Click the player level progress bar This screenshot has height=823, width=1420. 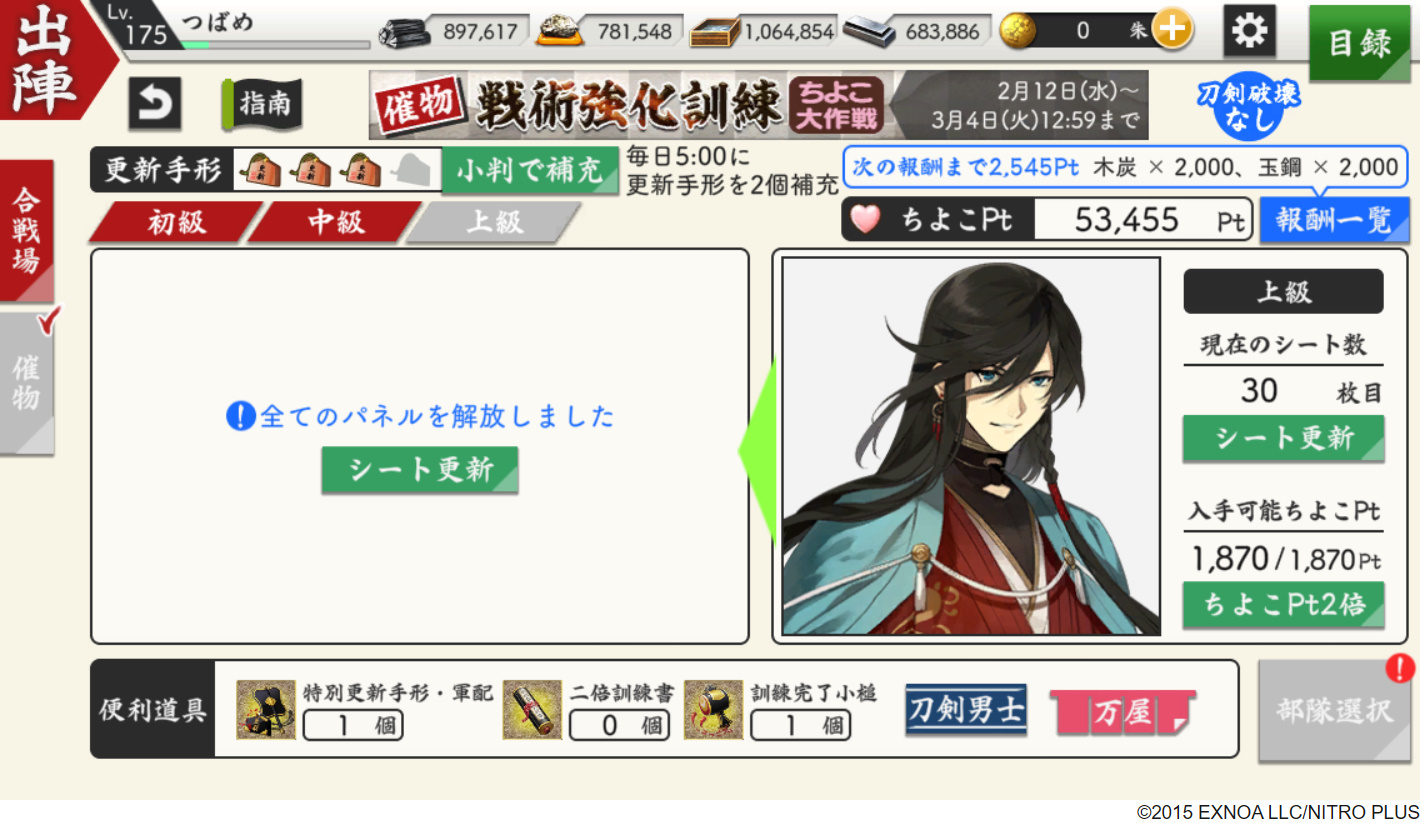point(275,45)
